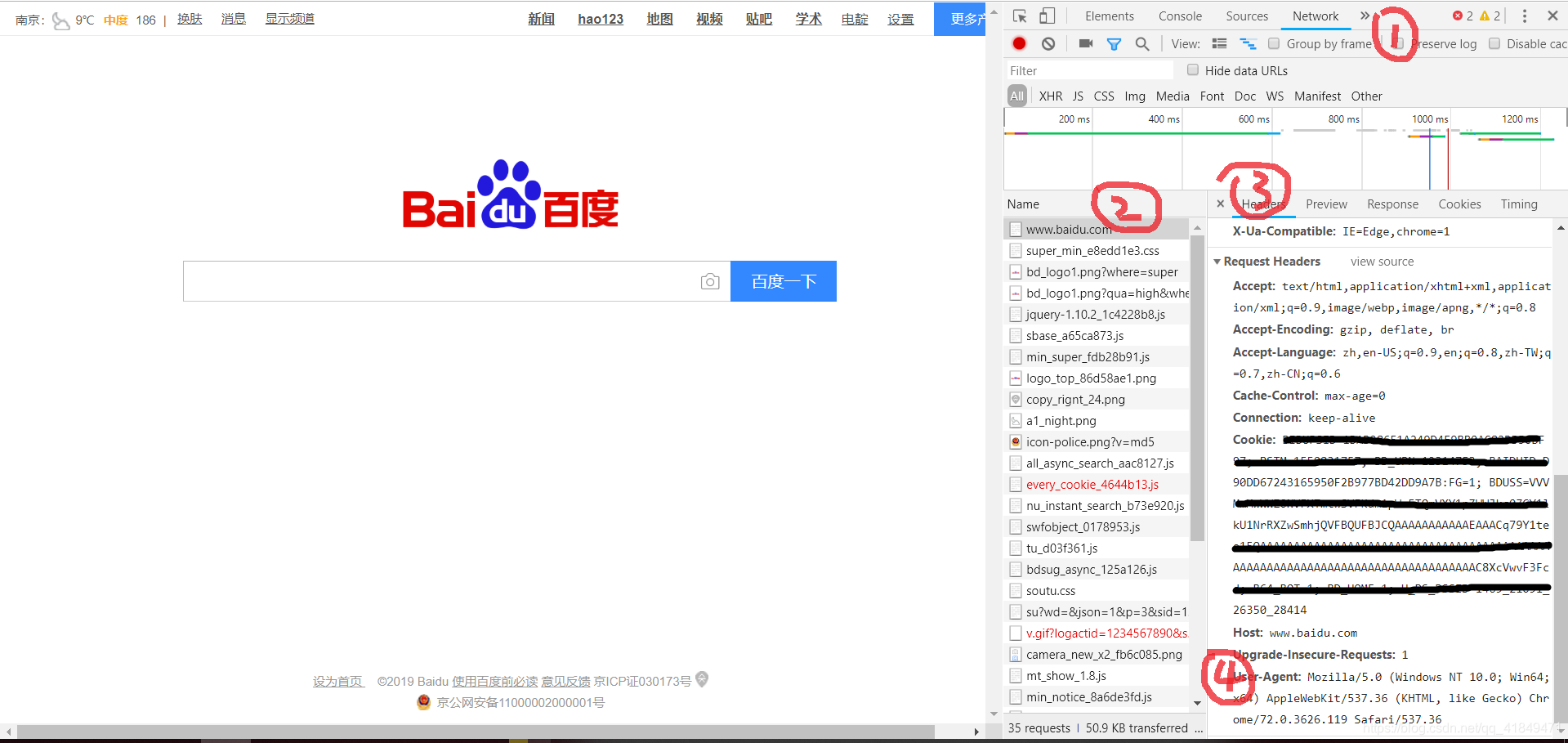Open the Console tab
Screen dimensions: 1568x743
coord(1180,16)
